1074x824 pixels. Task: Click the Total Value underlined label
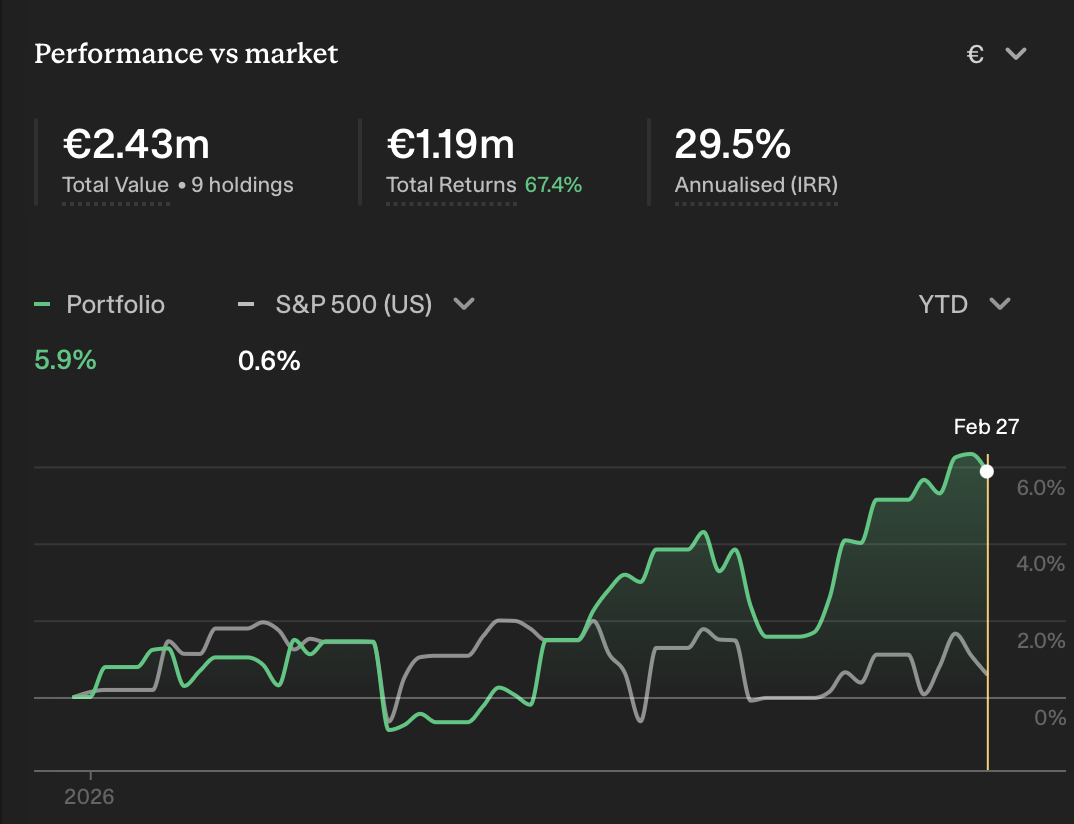[115, 185]
